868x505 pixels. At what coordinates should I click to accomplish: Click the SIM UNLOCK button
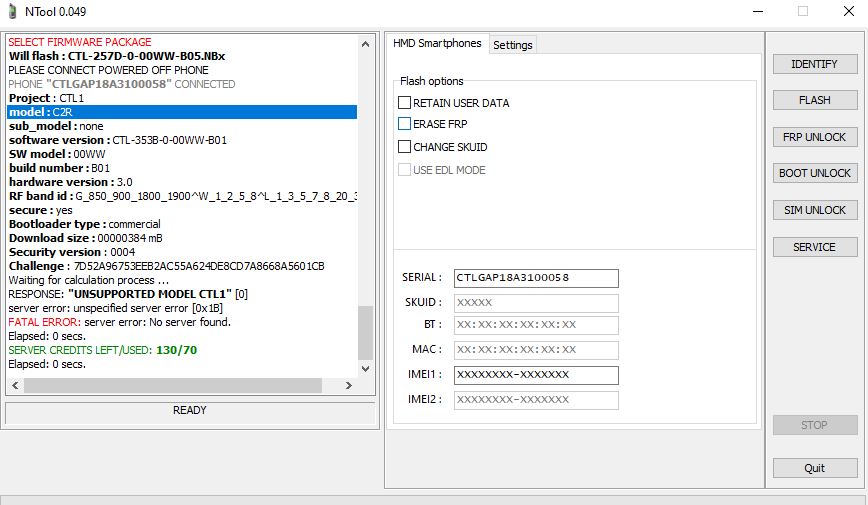pos(815,210)
